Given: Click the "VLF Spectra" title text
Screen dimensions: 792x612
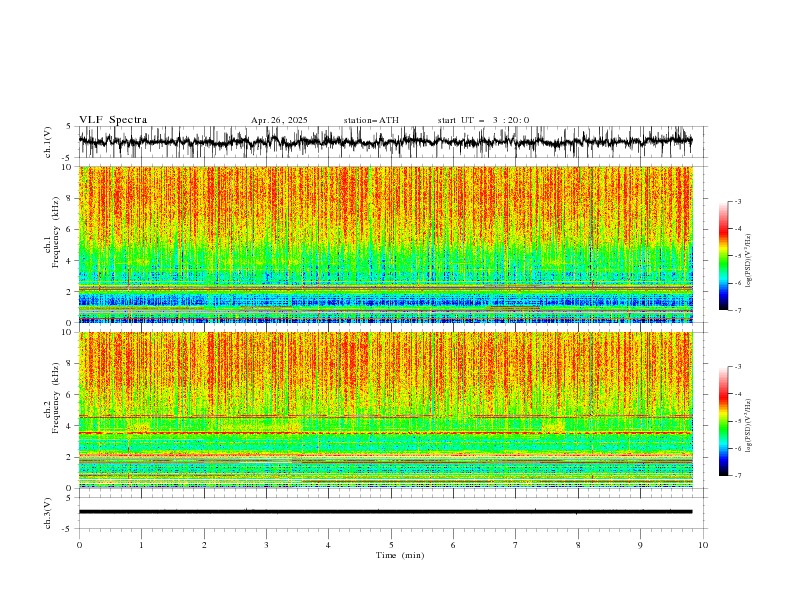Looking at the screenshot, I should [113, 120].
